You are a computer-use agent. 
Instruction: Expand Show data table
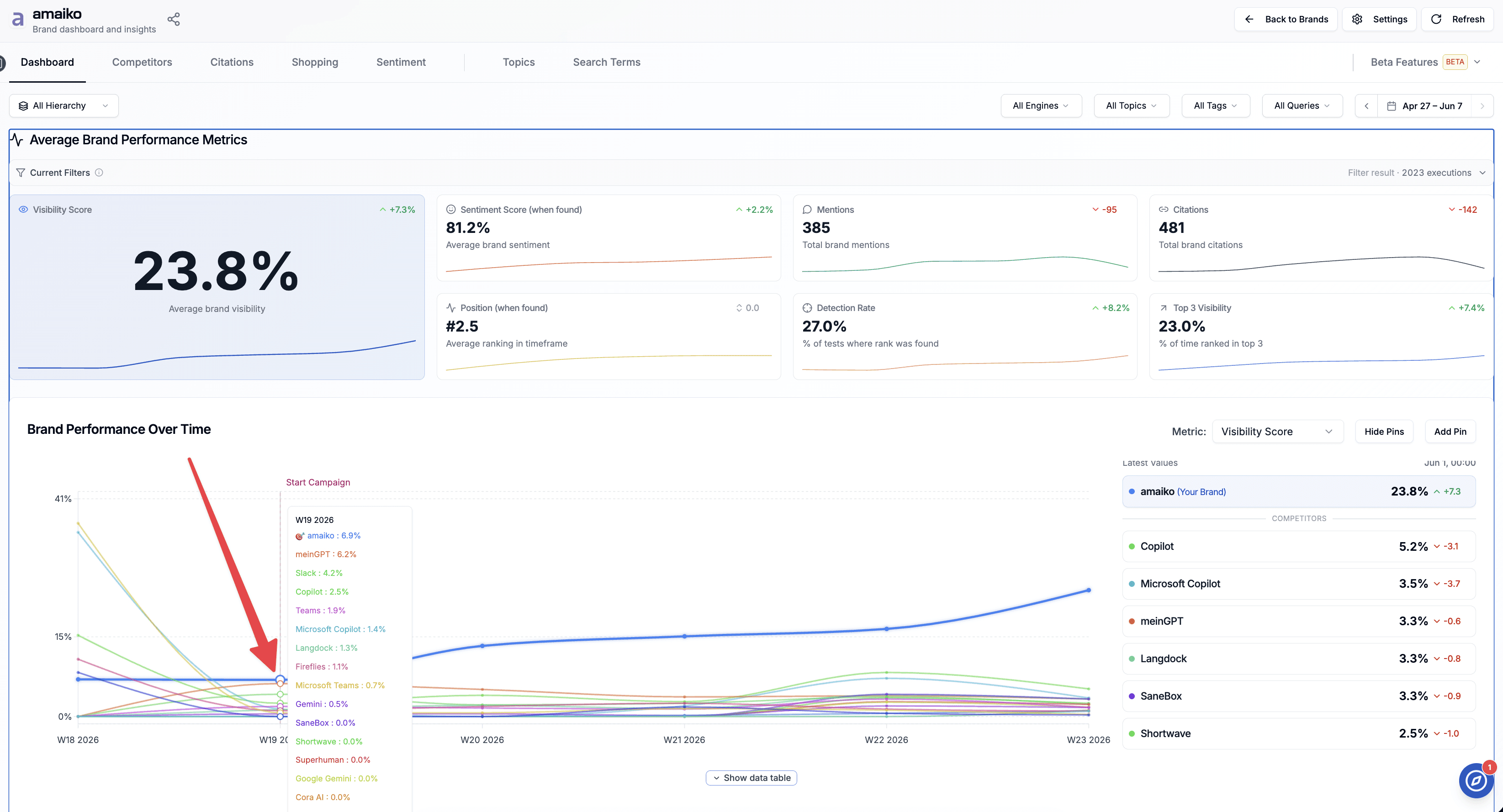tap(751, 778)
